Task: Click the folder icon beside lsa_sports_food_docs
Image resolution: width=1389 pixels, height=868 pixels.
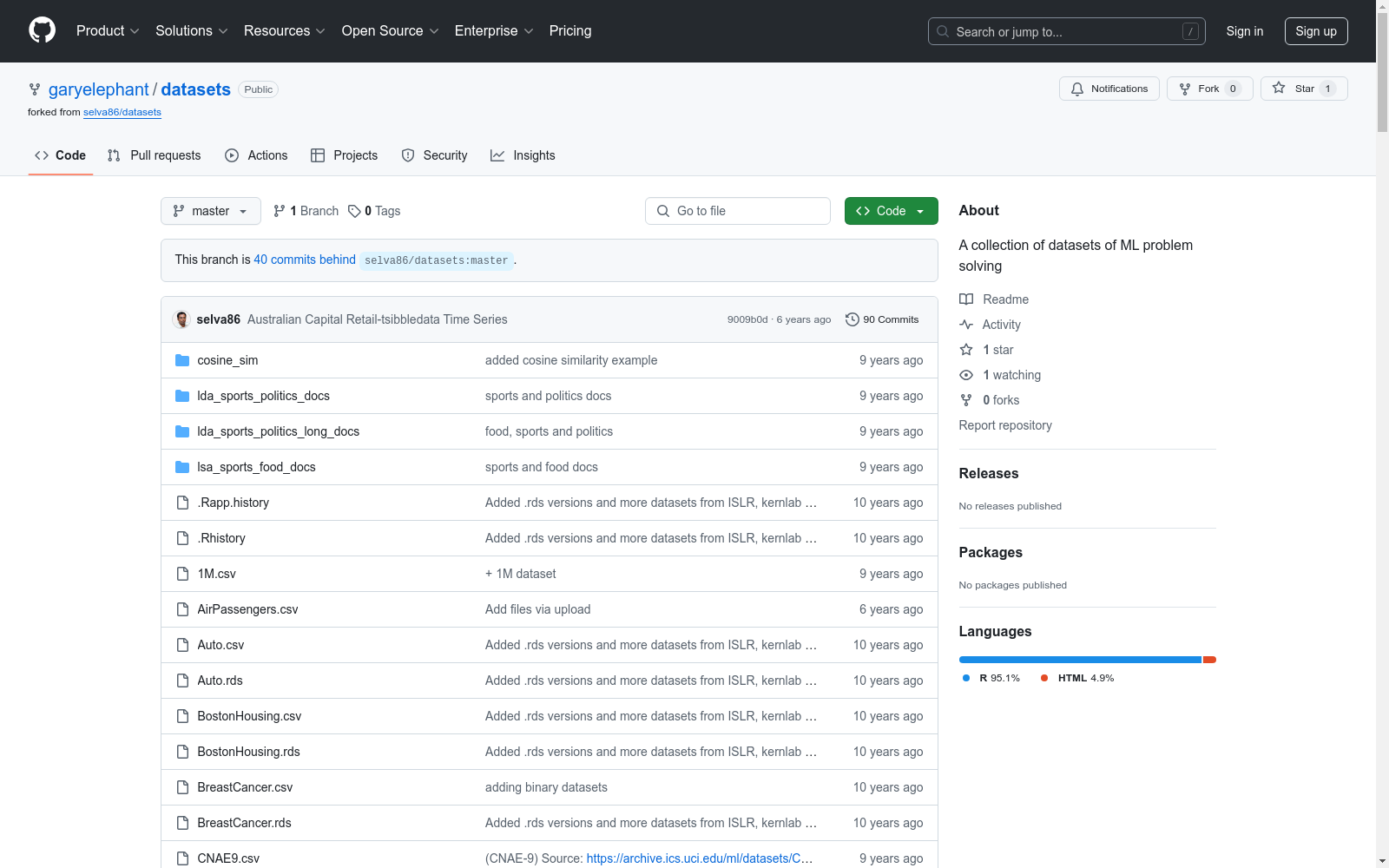Action: 182,467
